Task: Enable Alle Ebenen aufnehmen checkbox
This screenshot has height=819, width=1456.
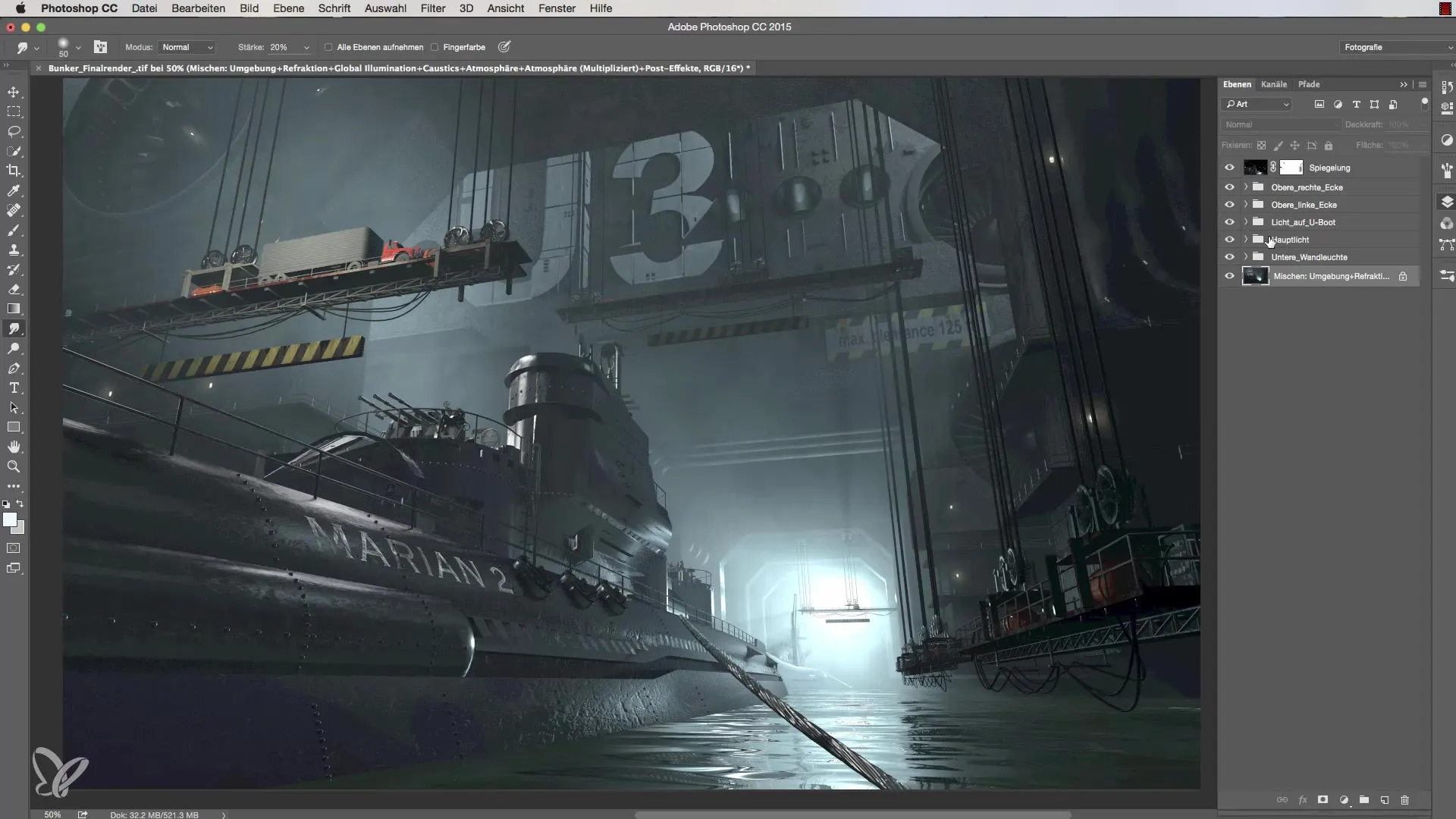Action: click(328, 47)
